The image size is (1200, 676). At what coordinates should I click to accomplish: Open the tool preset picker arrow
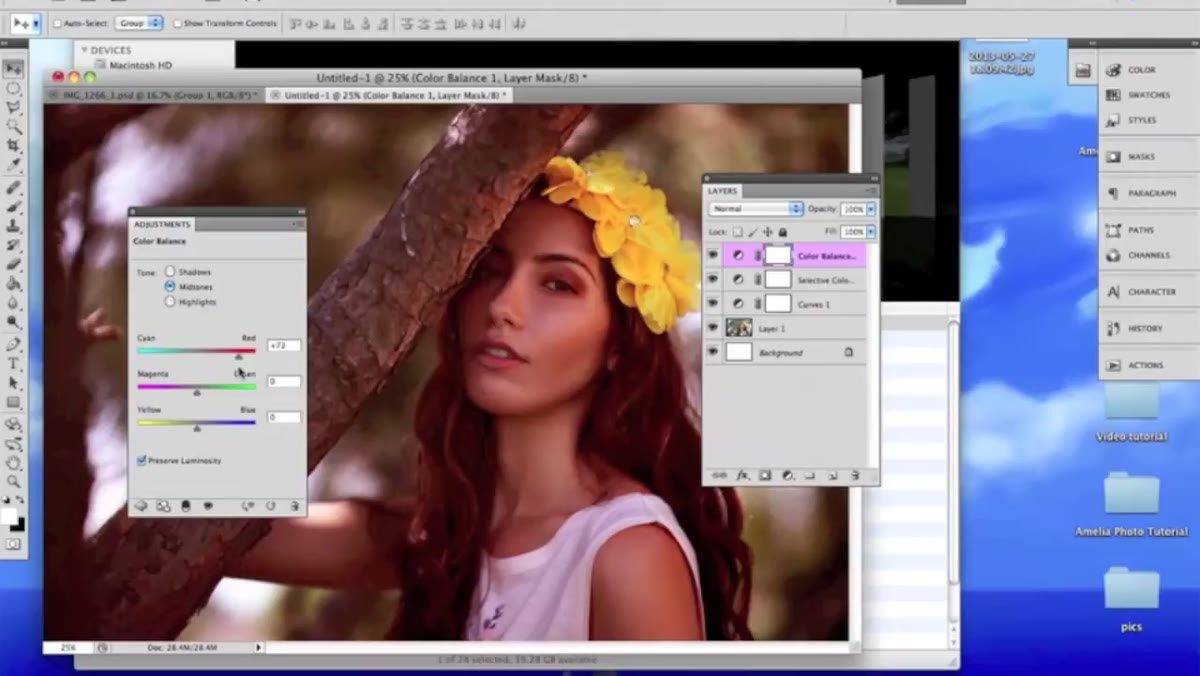pyautogui.click(x=37, y=22)
